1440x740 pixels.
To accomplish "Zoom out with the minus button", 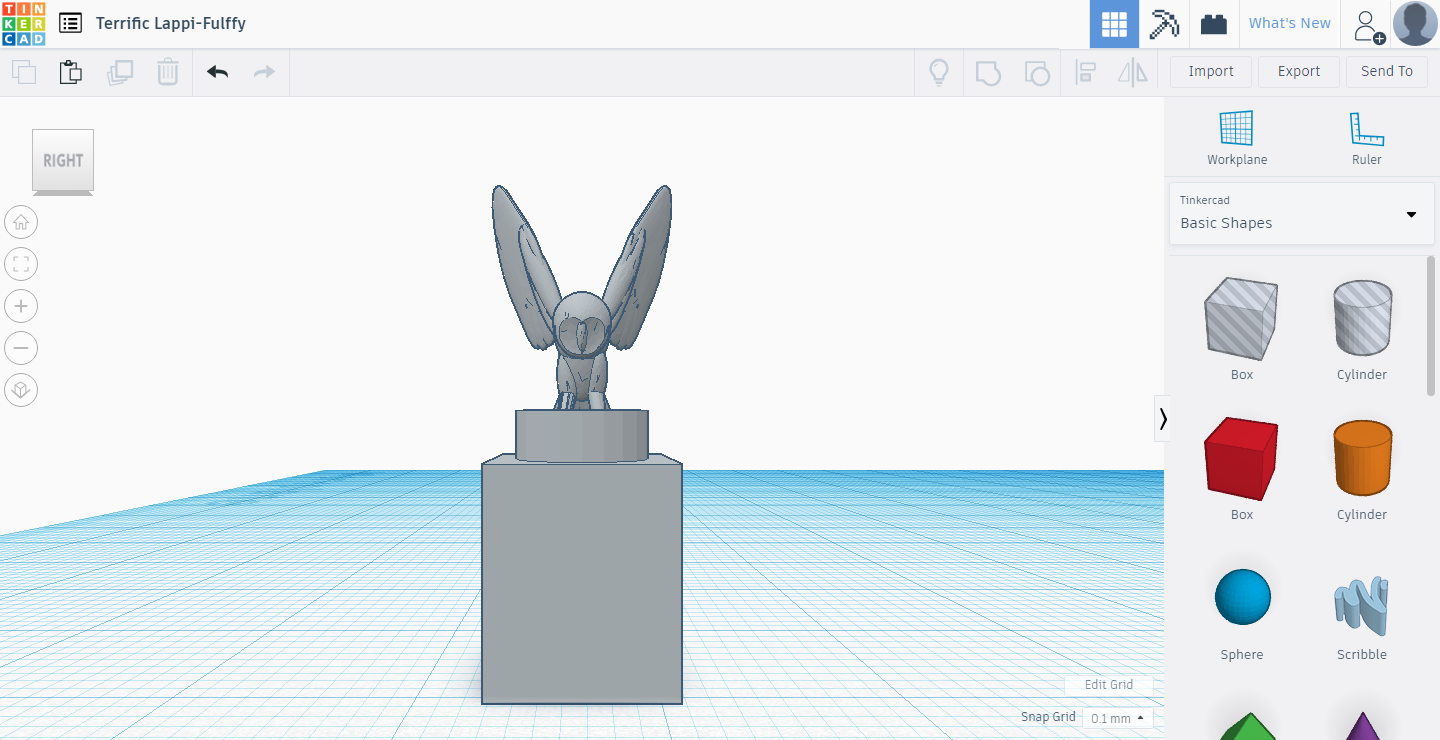I will click(x=21, y=348).
